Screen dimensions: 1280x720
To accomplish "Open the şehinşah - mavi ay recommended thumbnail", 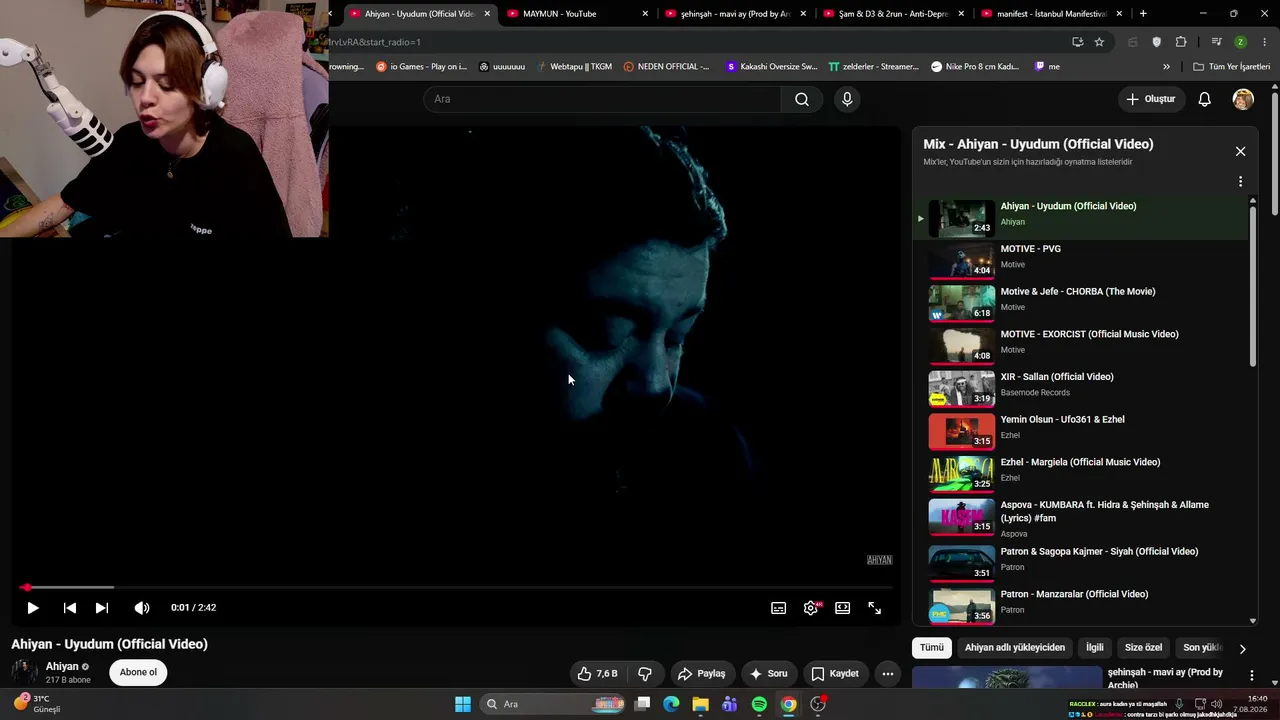I will [1007, 678].
